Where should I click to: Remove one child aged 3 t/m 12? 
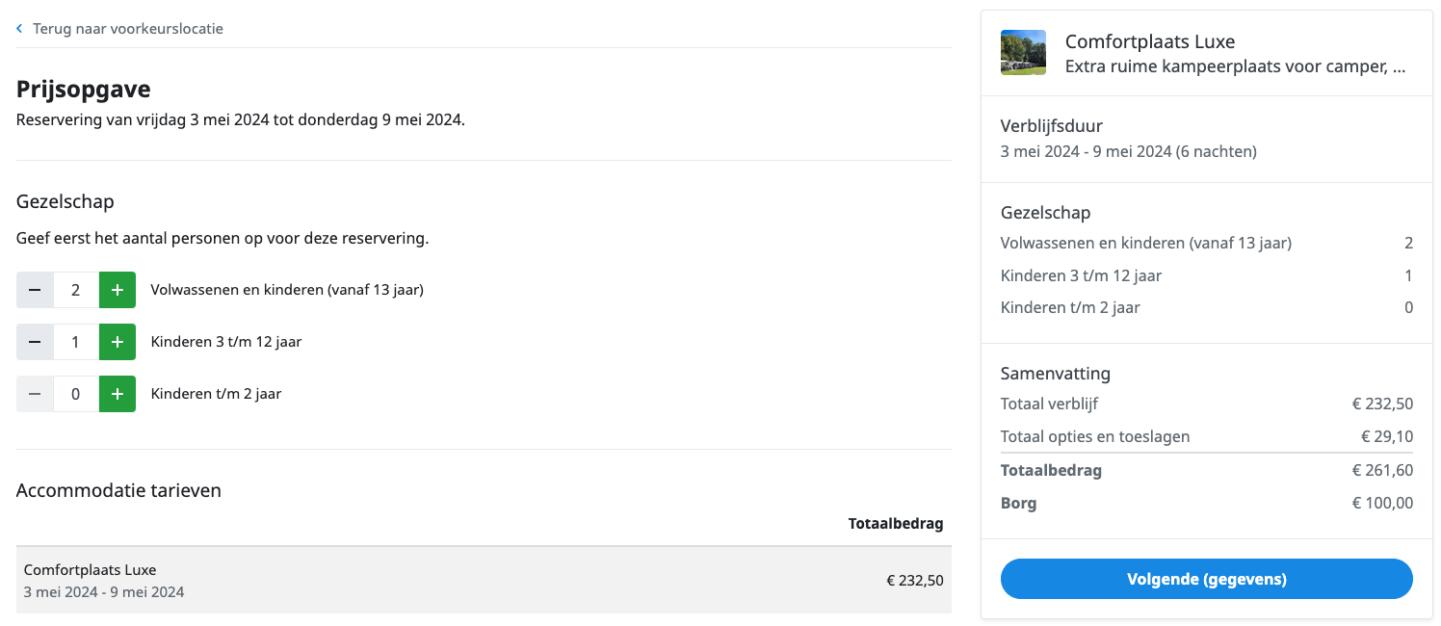click(x=35, y=342)
